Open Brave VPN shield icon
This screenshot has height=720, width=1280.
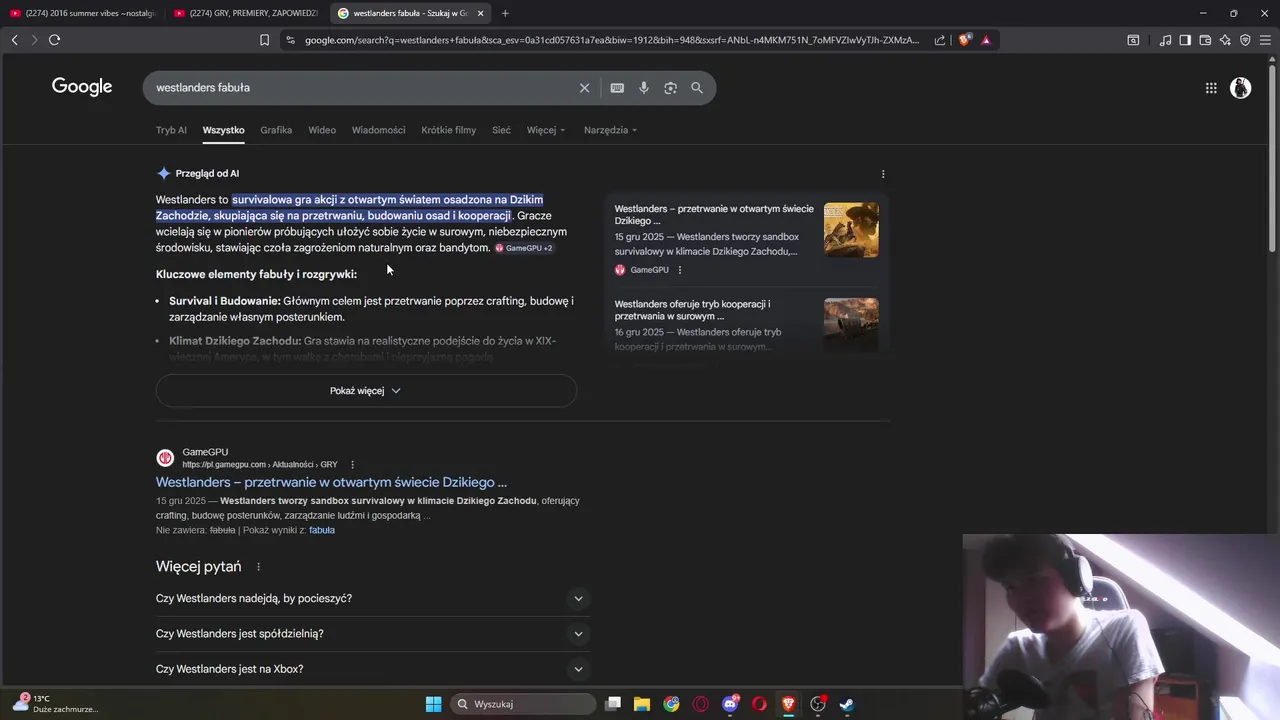(1245, 40)
